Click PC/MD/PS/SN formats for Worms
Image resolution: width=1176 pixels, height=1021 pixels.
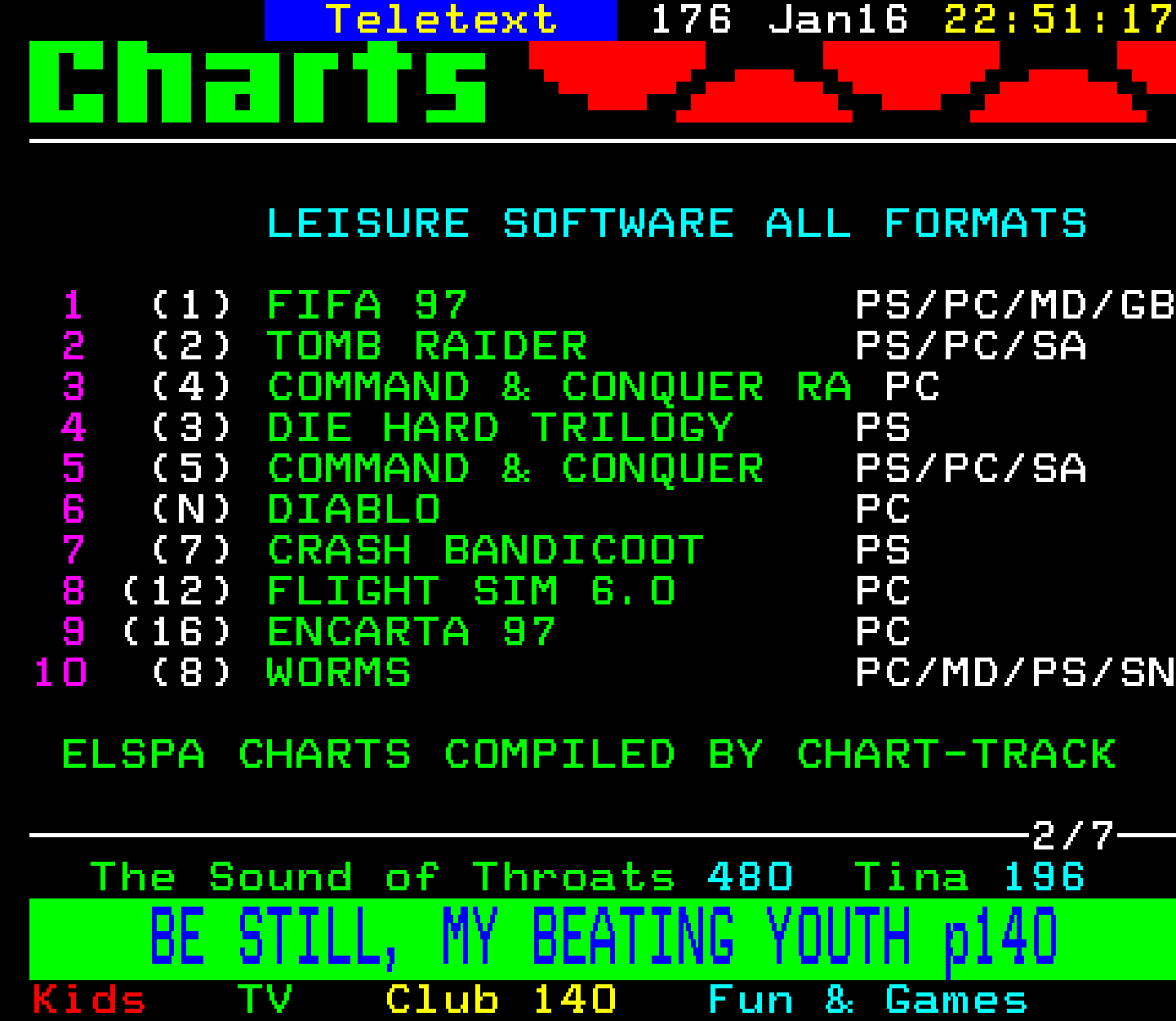pyautogui.click(x=1015, y=673)
